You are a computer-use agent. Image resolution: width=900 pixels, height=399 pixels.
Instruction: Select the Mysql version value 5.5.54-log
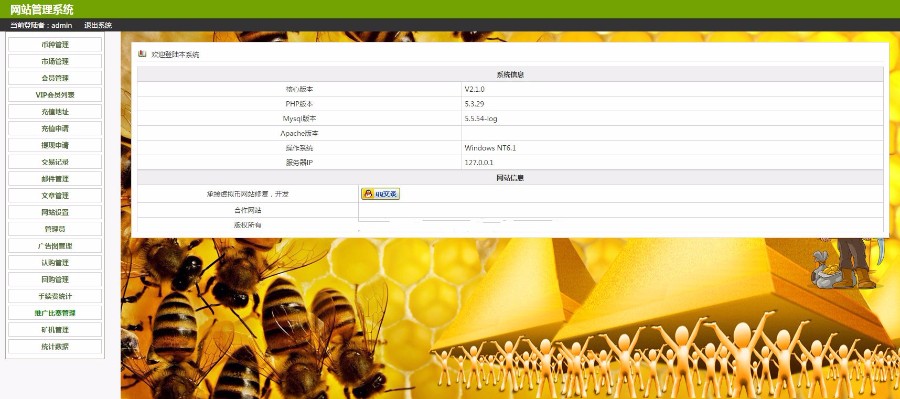coord(481,119)
